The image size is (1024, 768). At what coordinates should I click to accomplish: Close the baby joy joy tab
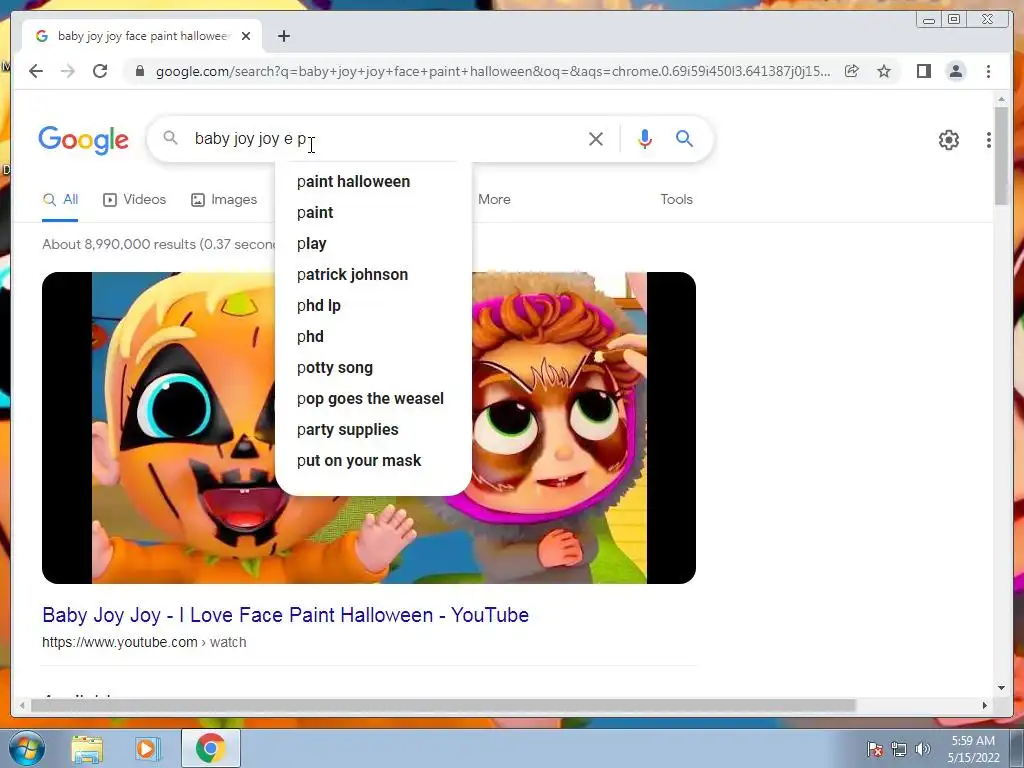click(246, 37)
